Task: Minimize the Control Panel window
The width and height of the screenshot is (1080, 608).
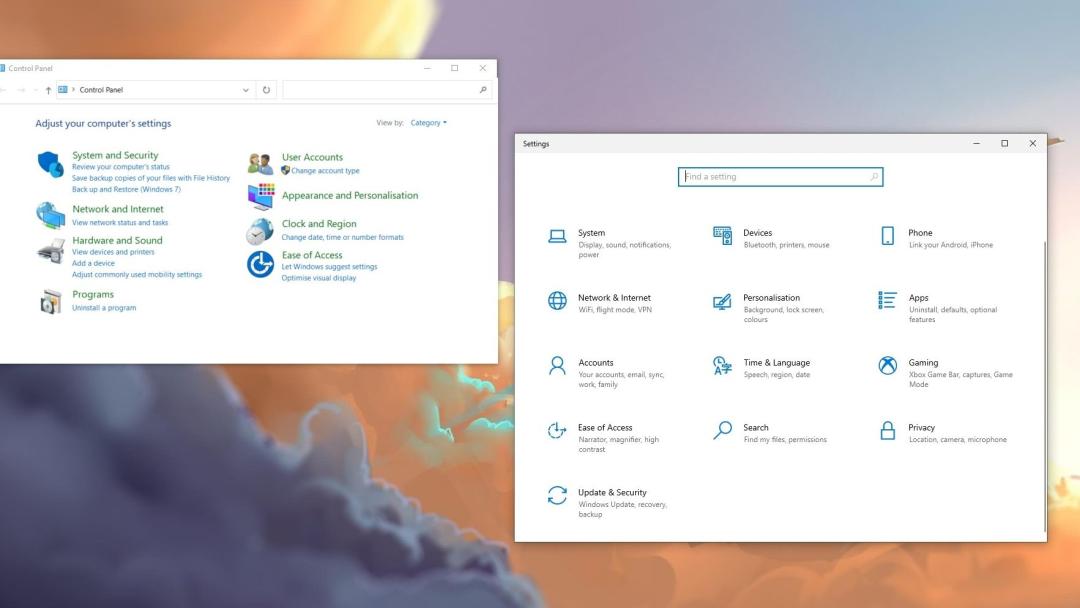Action: (x=427, y=68)
